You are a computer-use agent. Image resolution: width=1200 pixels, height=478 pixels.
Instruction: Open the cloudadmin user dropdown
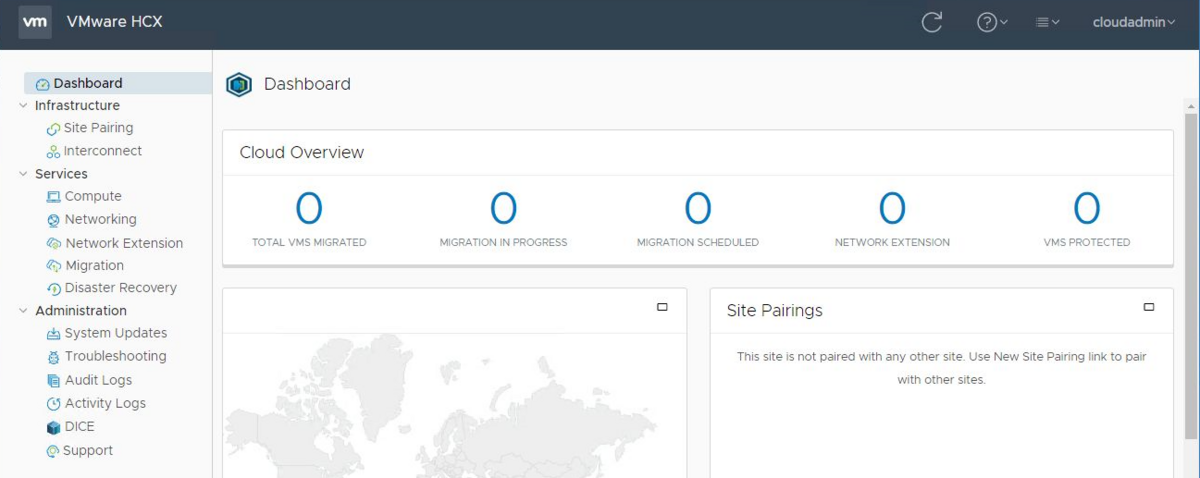1134,22
